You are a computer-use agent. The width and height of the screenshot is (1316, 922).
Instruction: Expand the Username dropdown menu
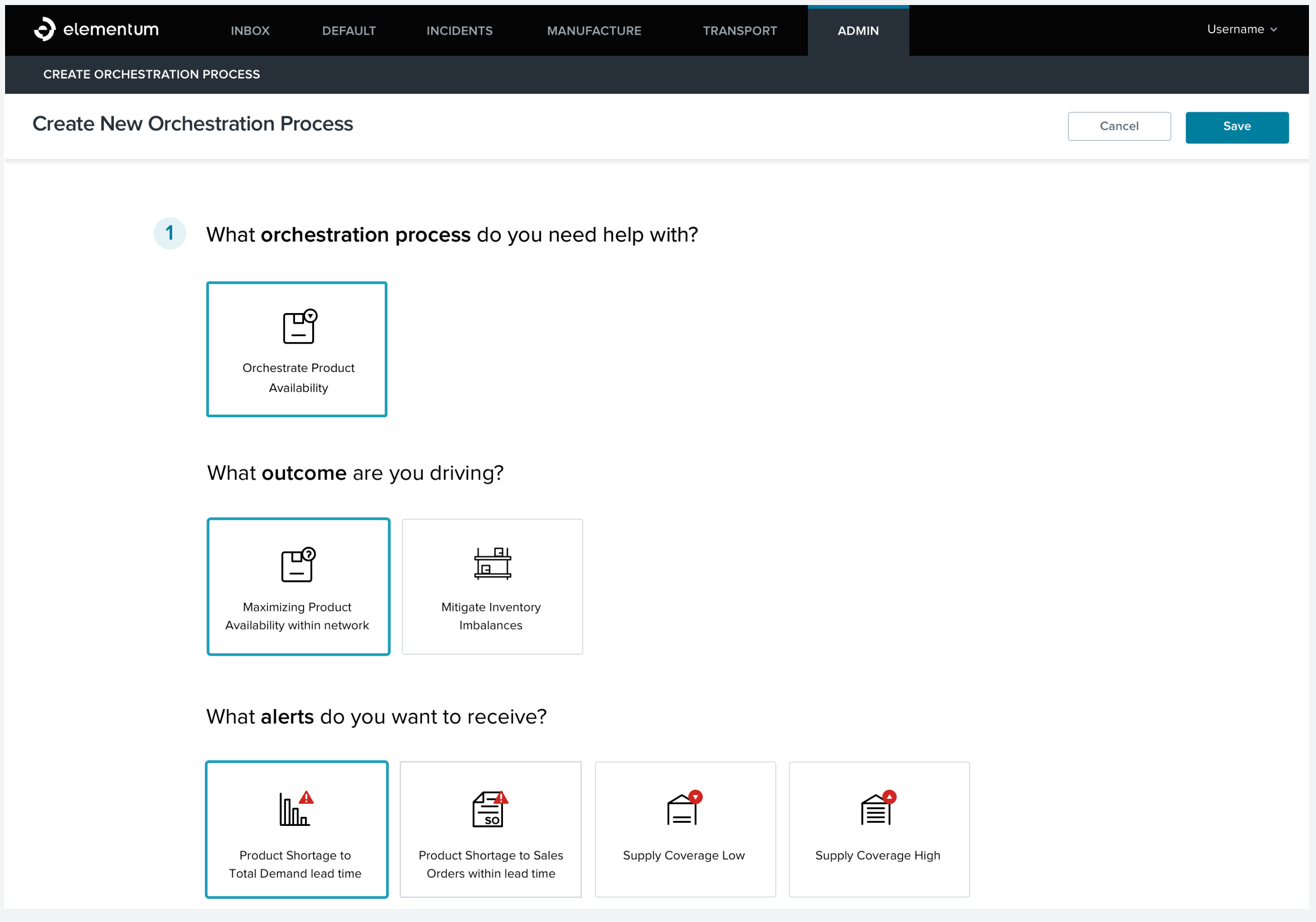(x=1242, y=30)
